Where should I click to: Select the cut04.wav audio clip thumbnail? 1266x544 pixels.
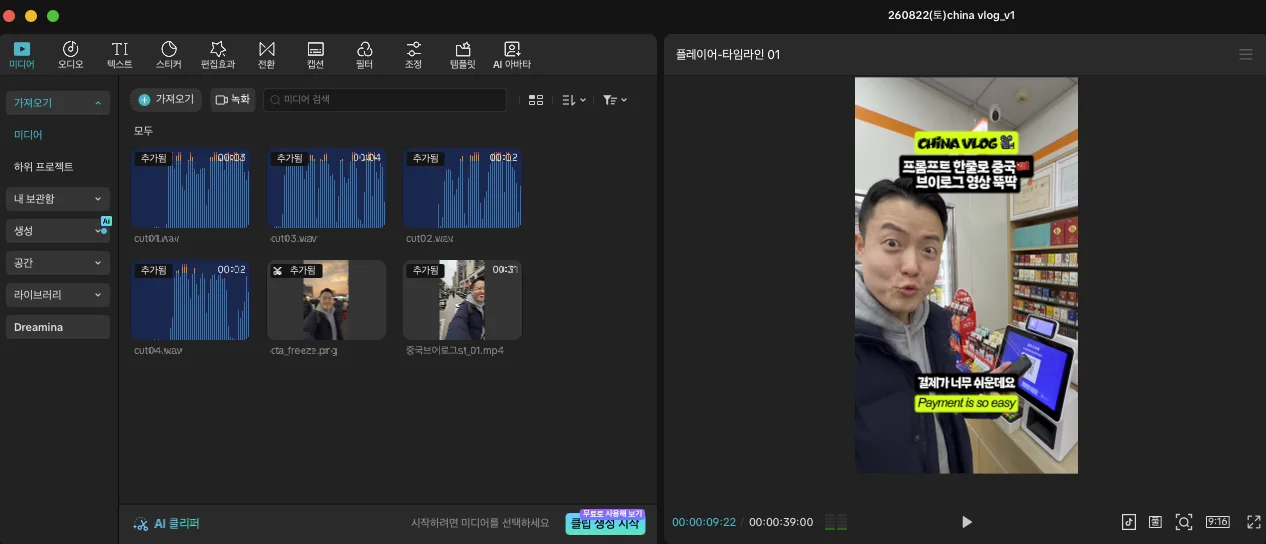tap(190, 300)
